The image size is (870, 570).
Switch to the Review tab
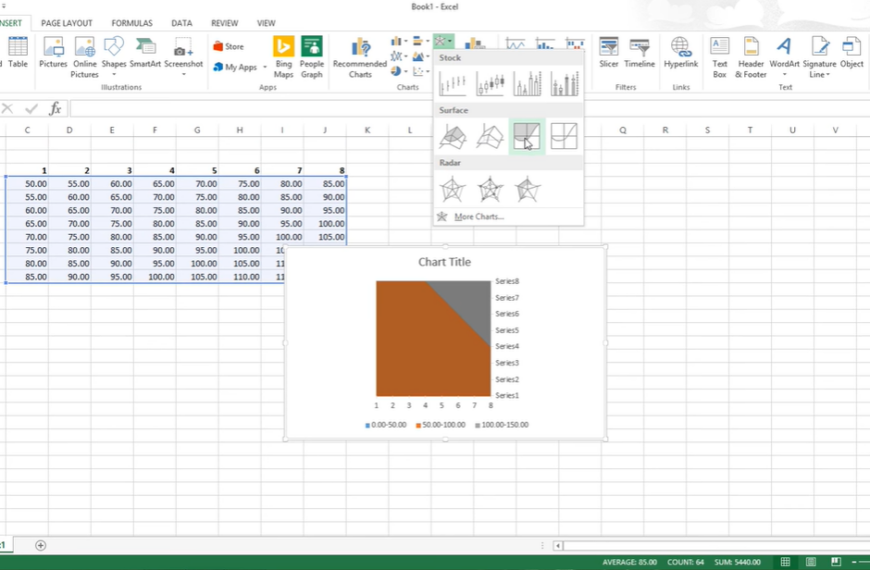pos(224,23)
